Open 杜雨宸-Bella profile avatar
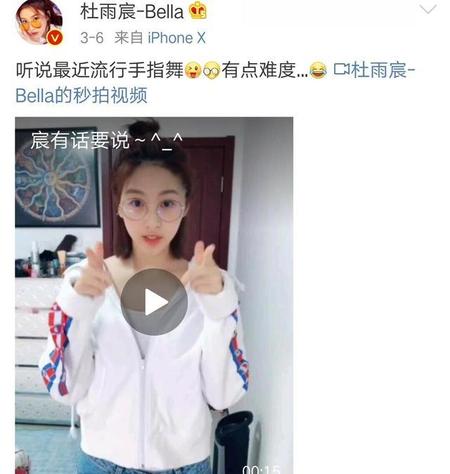Viewport: 450px width, 474px height. pyautogui.click(x=39, y=22)
